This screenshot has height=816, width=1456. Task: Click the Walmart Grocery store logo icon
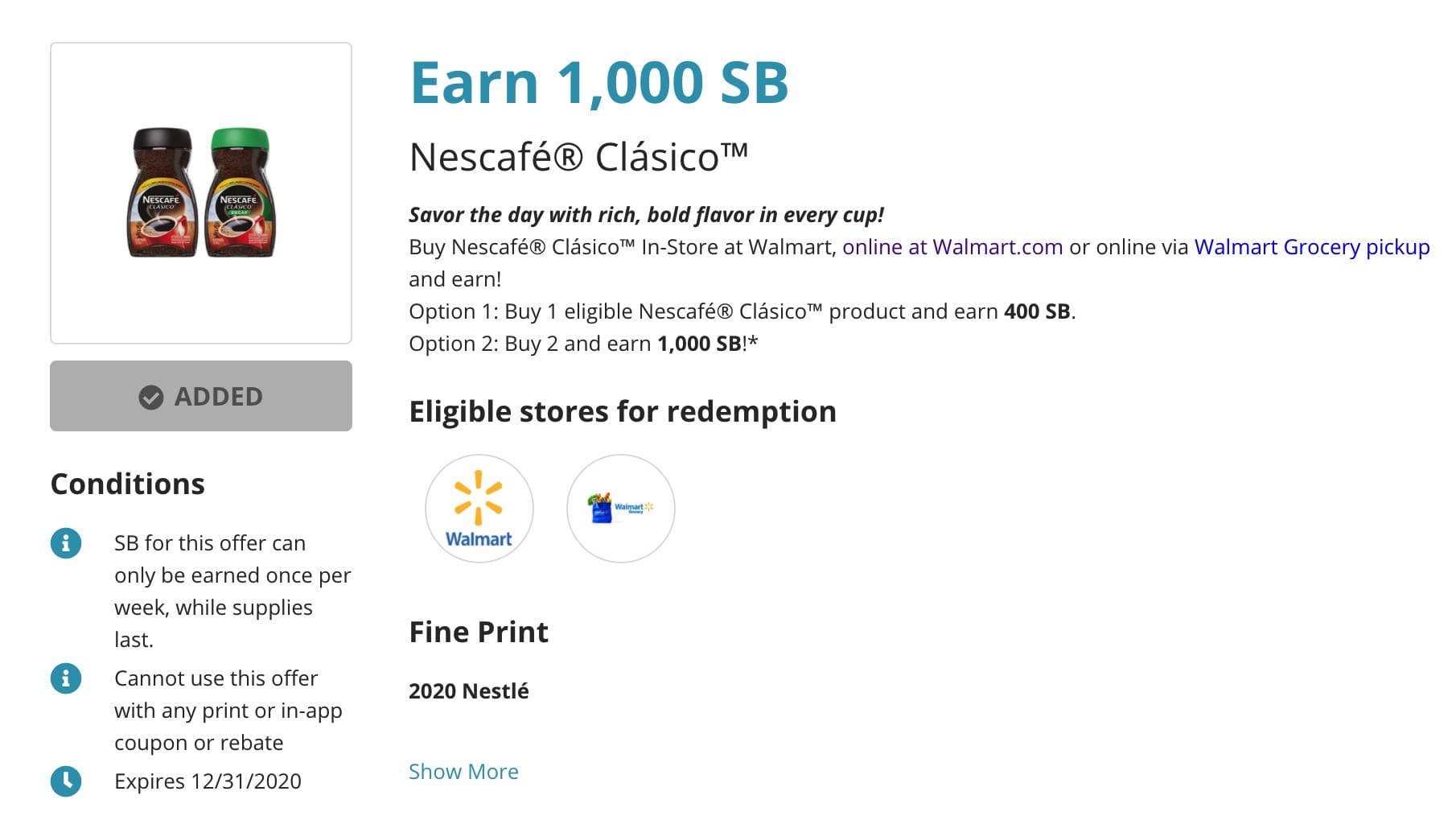[620, 509]
